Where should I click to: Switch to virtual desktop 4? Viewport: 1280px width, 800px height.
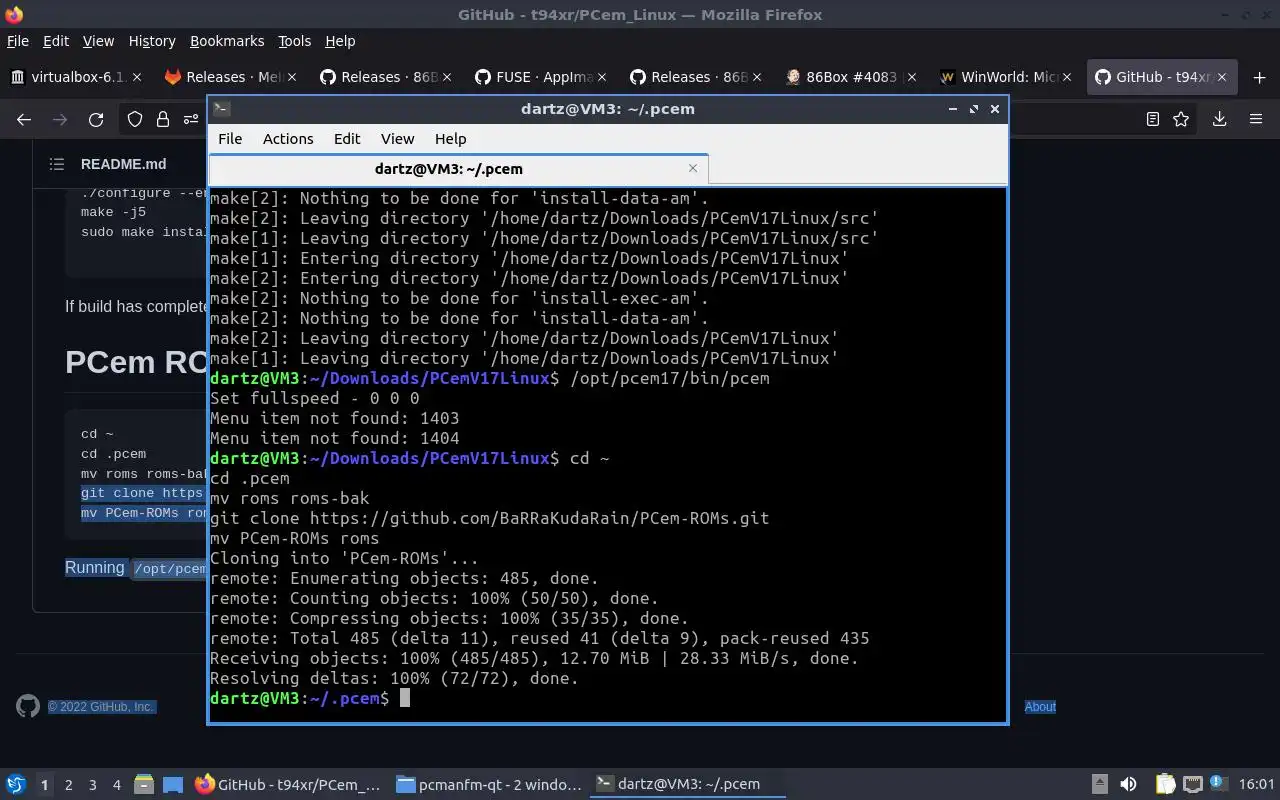point(116,785)
